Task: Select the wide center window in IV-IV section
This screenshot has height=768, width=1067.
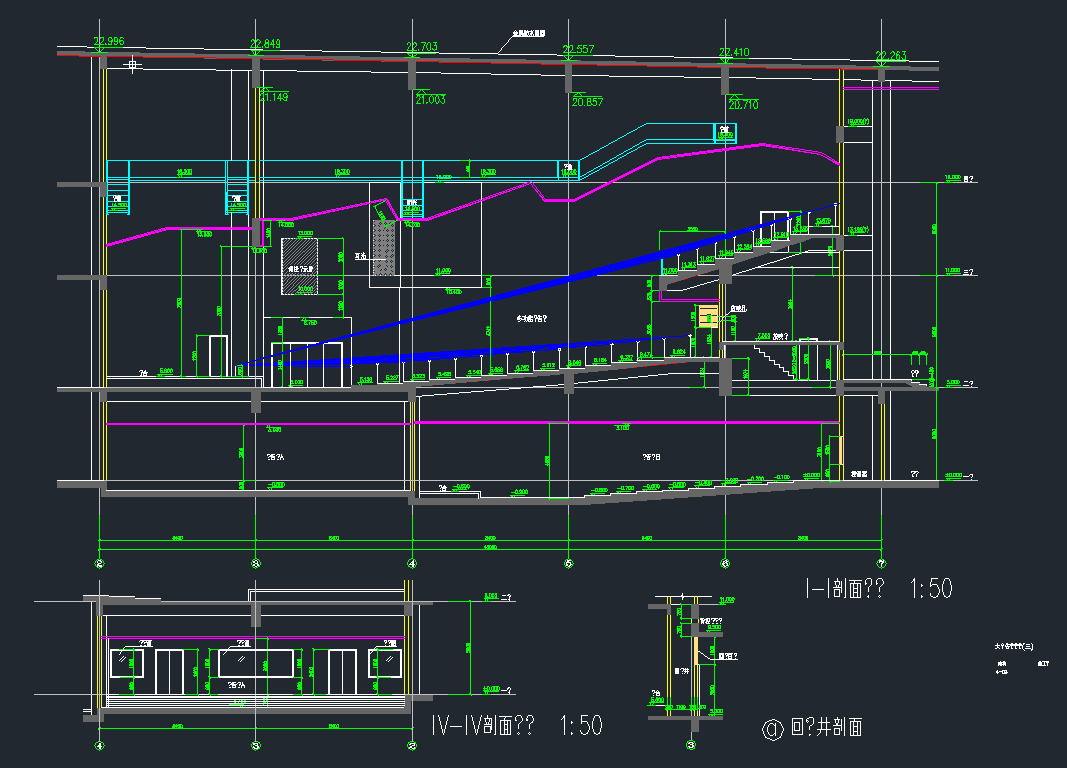Action: pos(255,662)
